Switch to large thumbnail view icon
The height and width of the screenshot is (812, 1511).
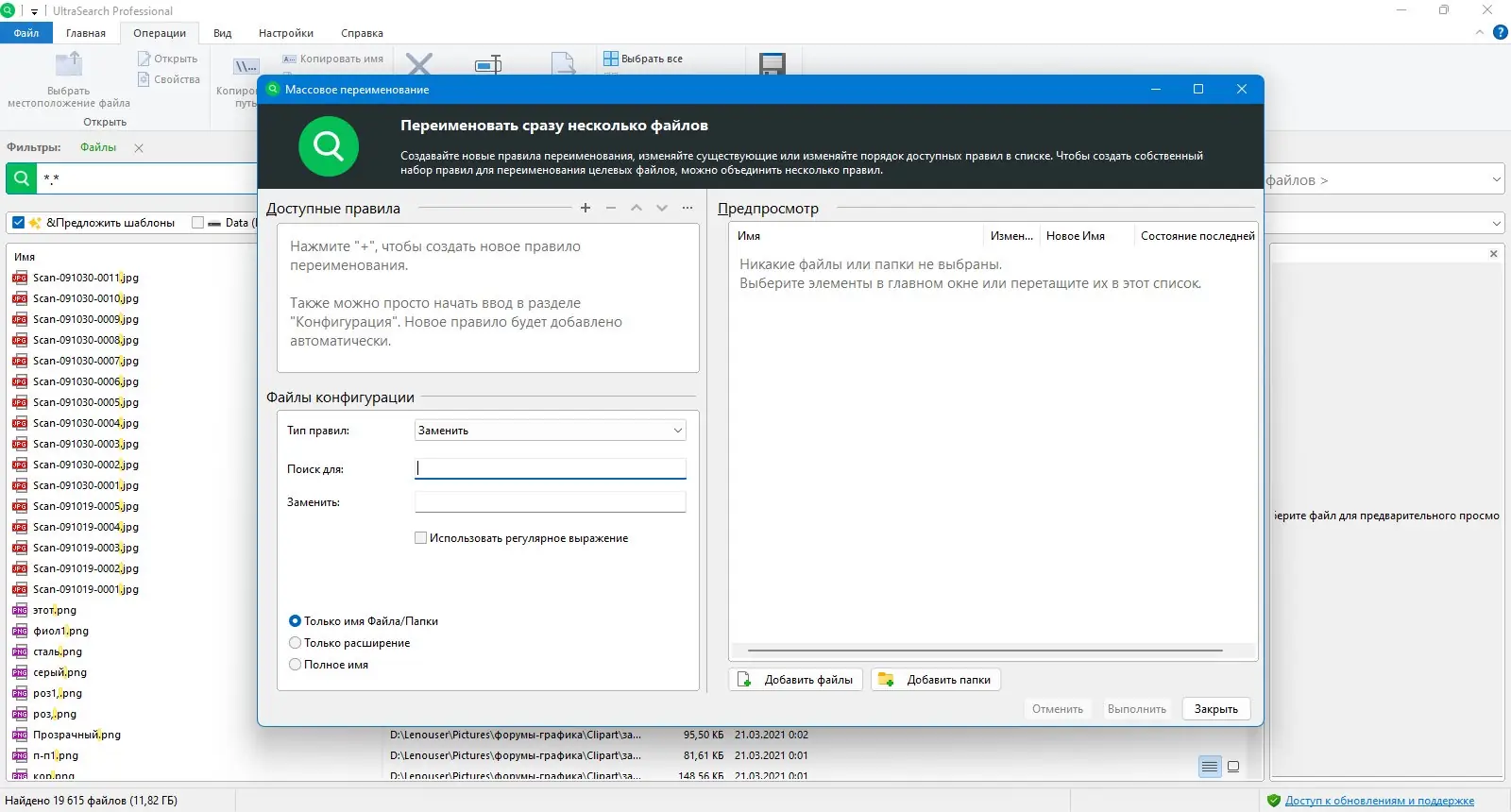(x=1233, y=767)
